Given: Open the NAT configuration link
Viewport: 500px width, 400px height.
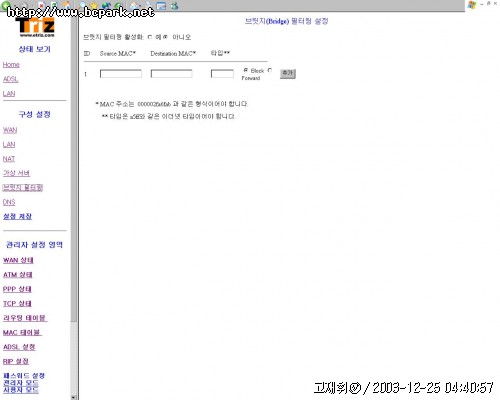Looking at the screenshot, I should click(9, 159).
